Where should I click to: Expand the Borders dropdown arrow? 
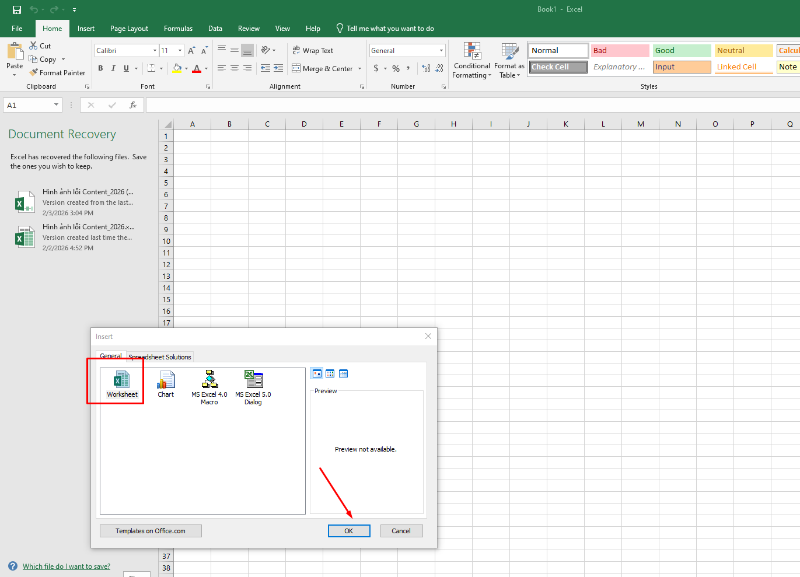tap(161, 68)
